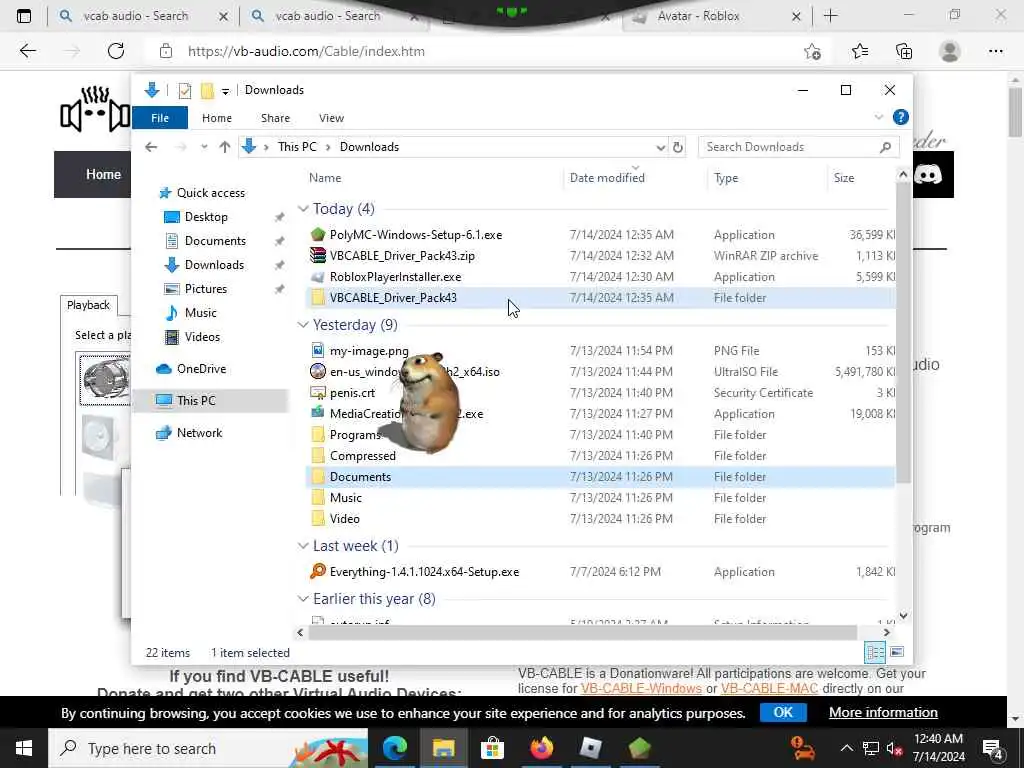Click the Explorer help question mark icon
The image size is (1024, 768).
(x=901, y=118)
